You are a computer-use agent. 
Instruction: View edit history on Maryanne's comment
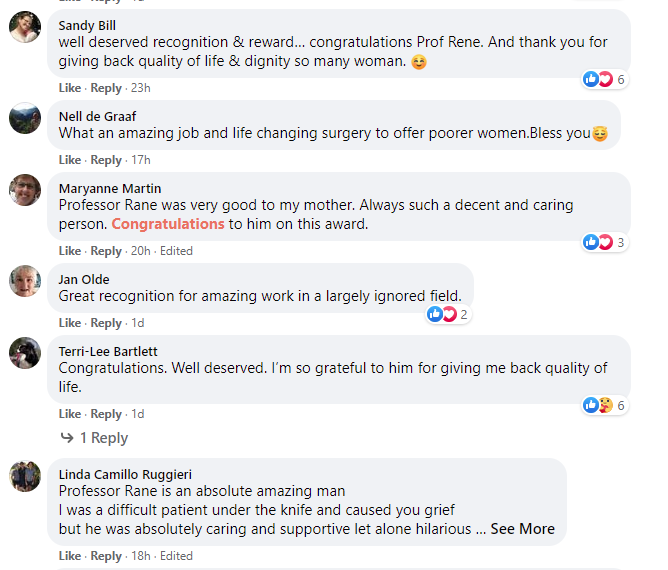click(x=177, y=251)
